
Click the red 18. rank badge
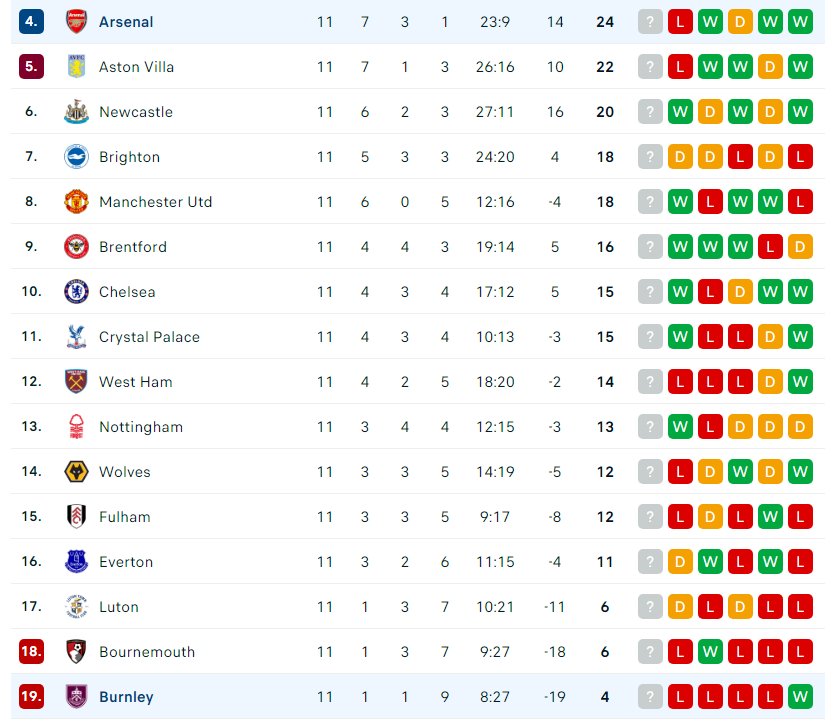(31, 651)
